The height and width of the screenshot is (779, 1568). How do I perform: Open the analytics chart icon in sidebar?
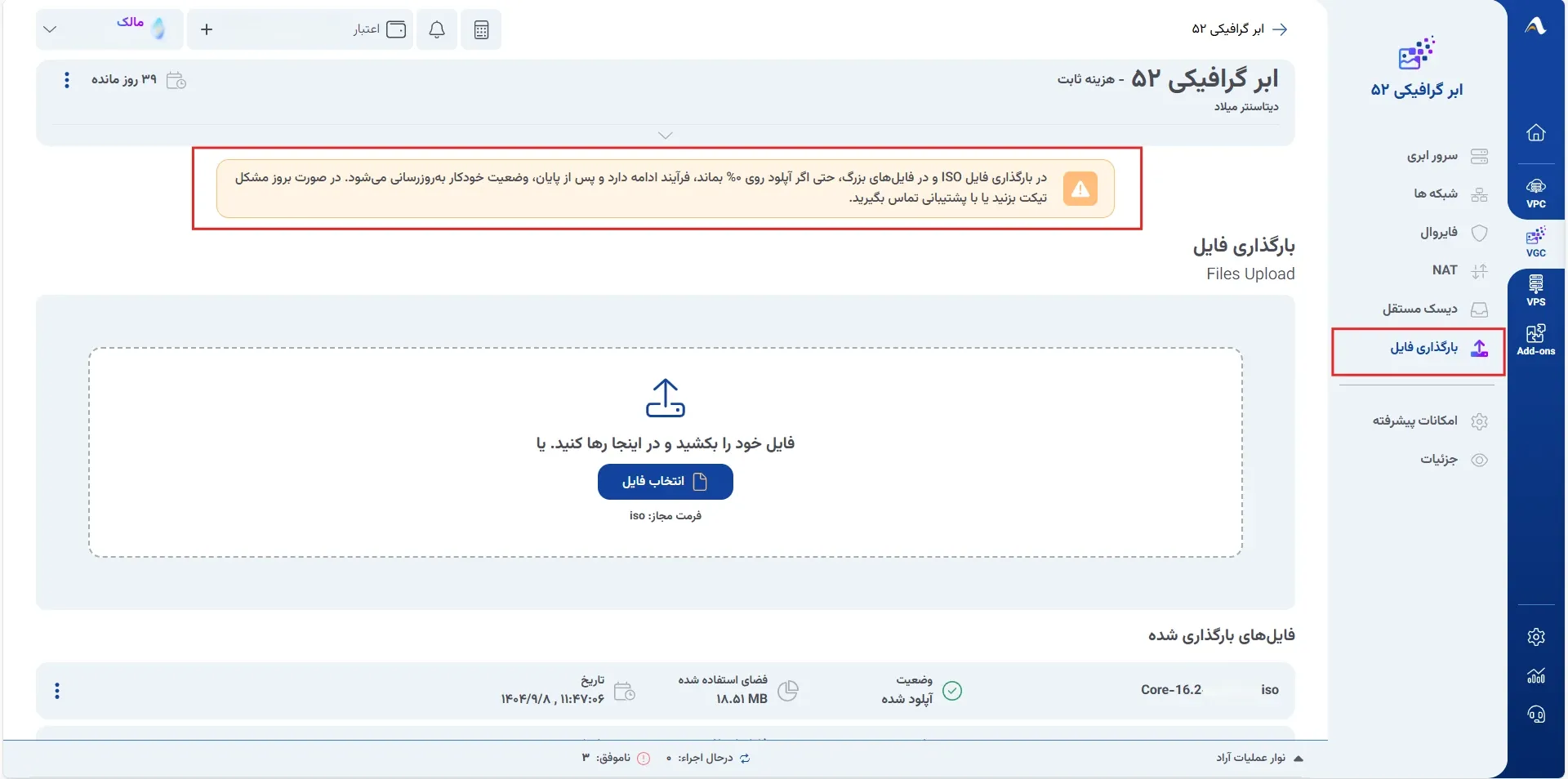point(1536,676)
